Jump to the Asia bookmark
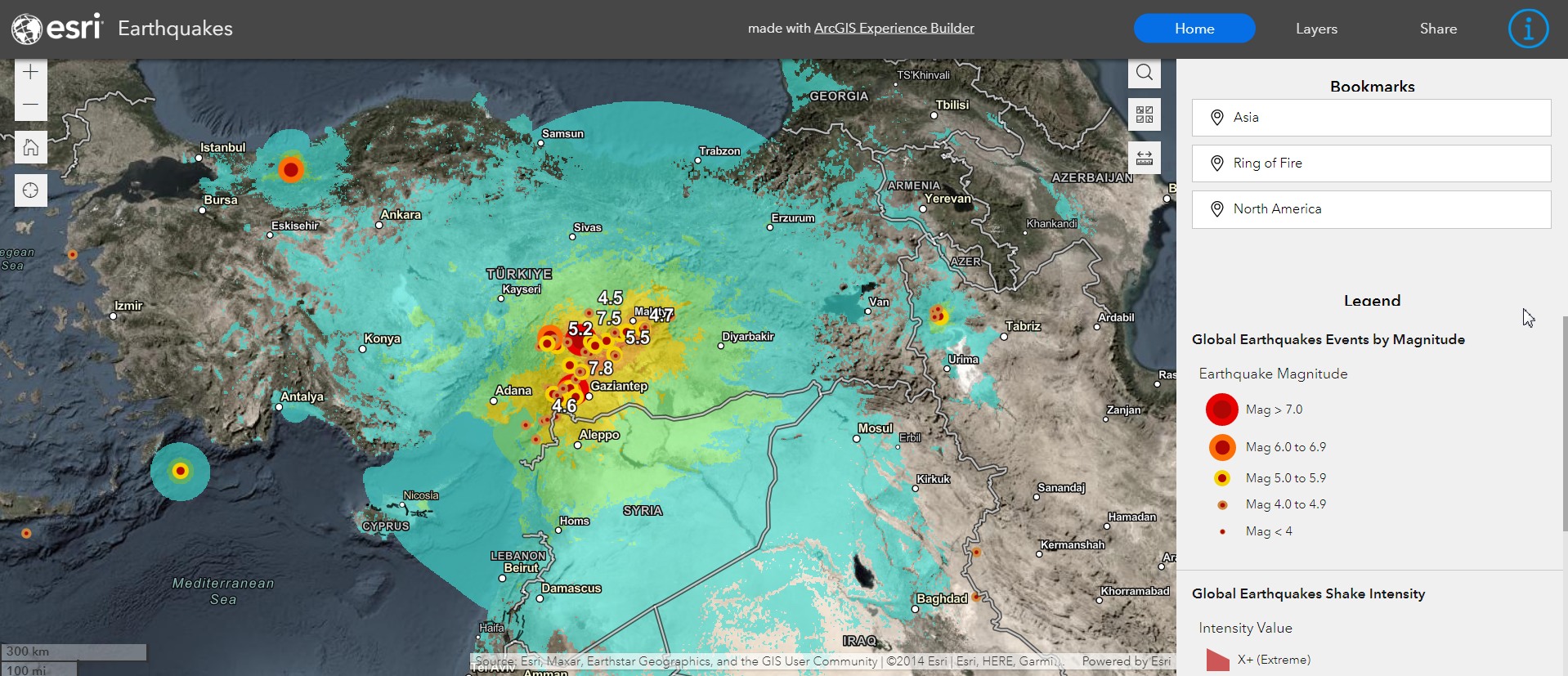This screenshot has width=1568, height=676. coord(1371,118)
